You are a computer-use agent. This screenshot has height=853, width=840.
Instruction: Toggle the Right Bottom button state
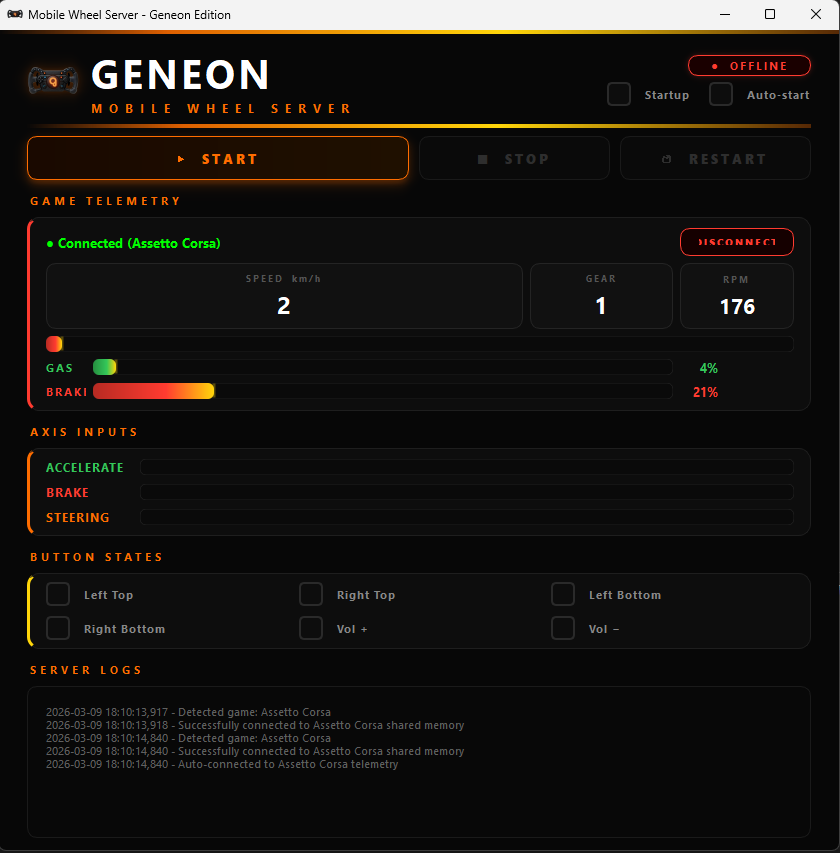point(57,628)
